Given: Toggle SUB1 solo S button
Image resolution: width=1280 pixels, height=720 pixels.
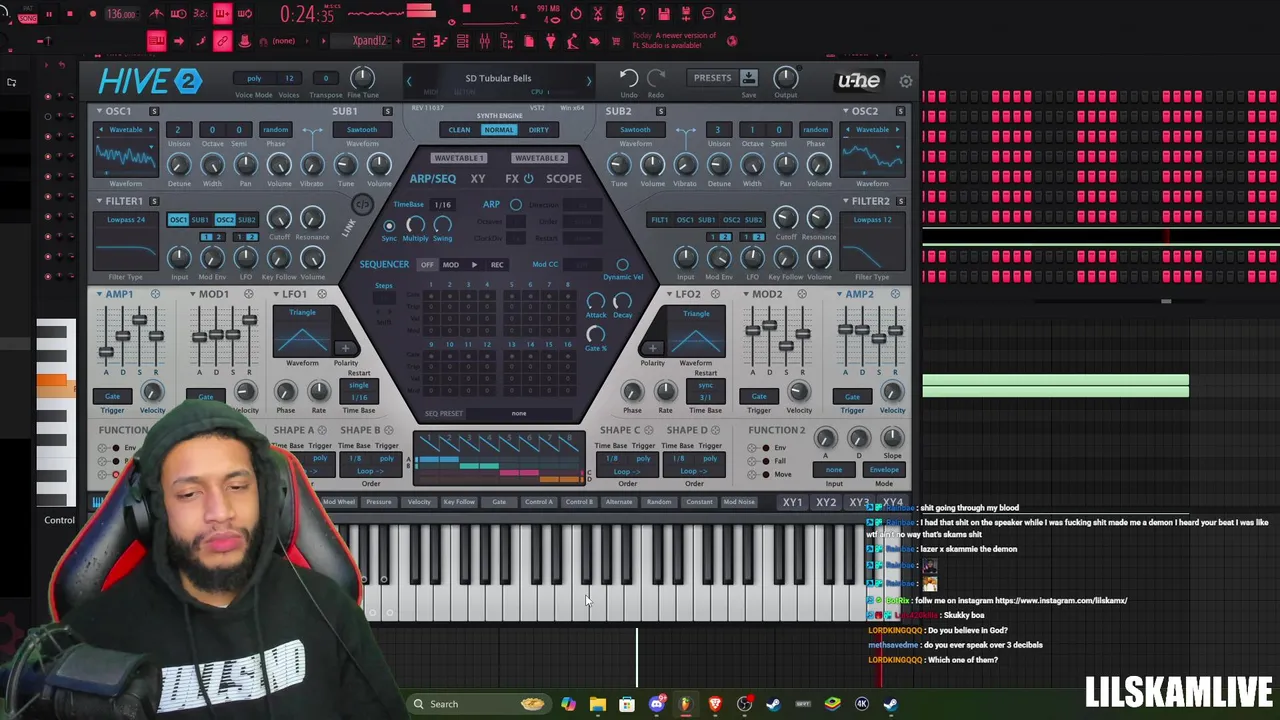Looking at the screenshot, I should click(388, 111).
